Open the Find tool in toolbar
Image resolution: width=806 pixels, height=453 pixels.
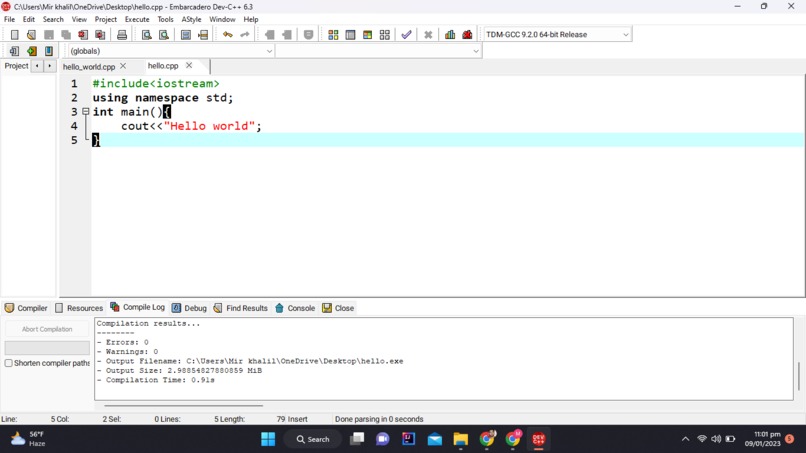[x=146, y=34]
